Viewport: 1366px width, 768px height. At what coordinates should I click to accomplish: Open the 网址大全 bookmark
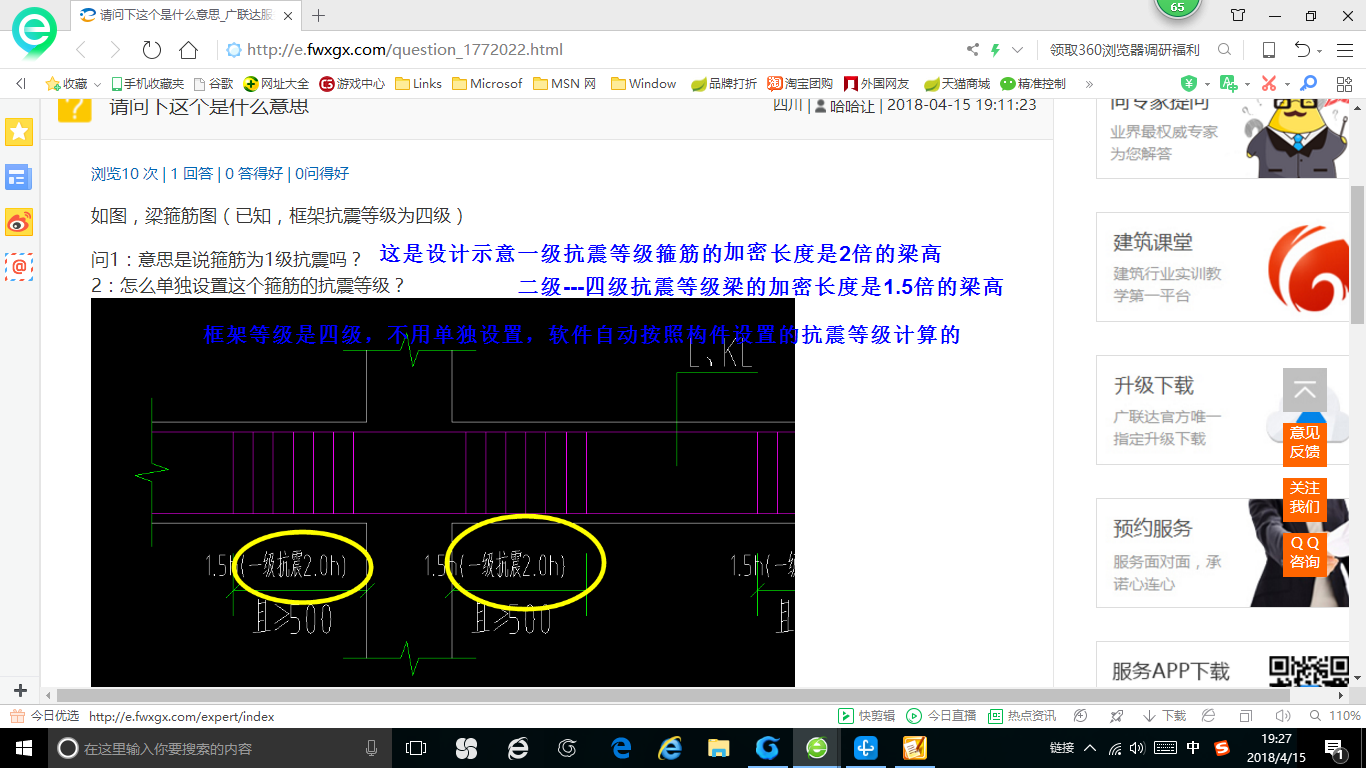(x=276, y=84)
